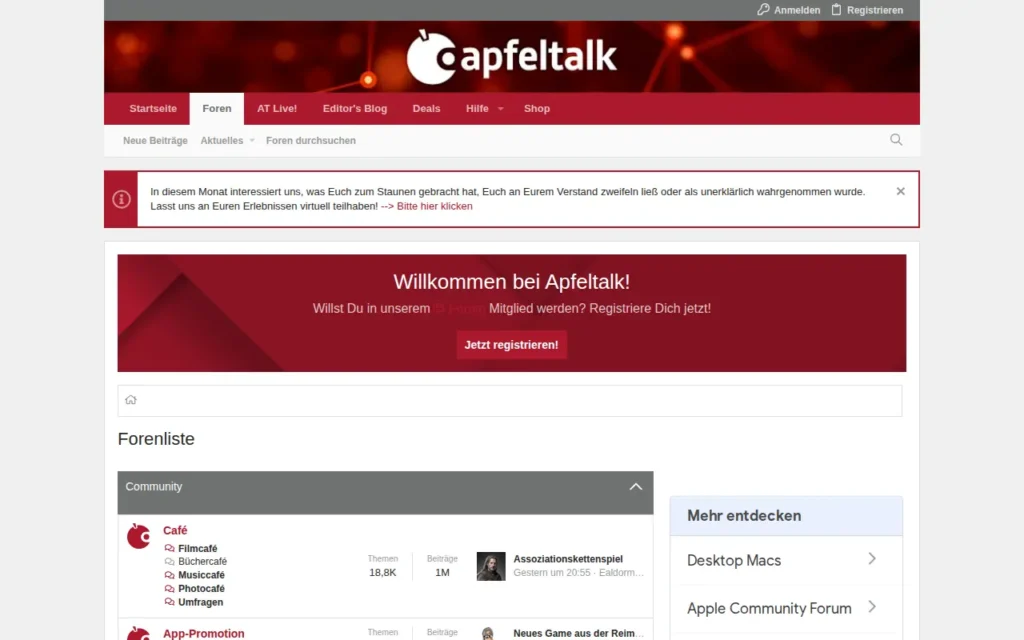
Task: Open the Hilfe menu item
Action: point(477,108)
